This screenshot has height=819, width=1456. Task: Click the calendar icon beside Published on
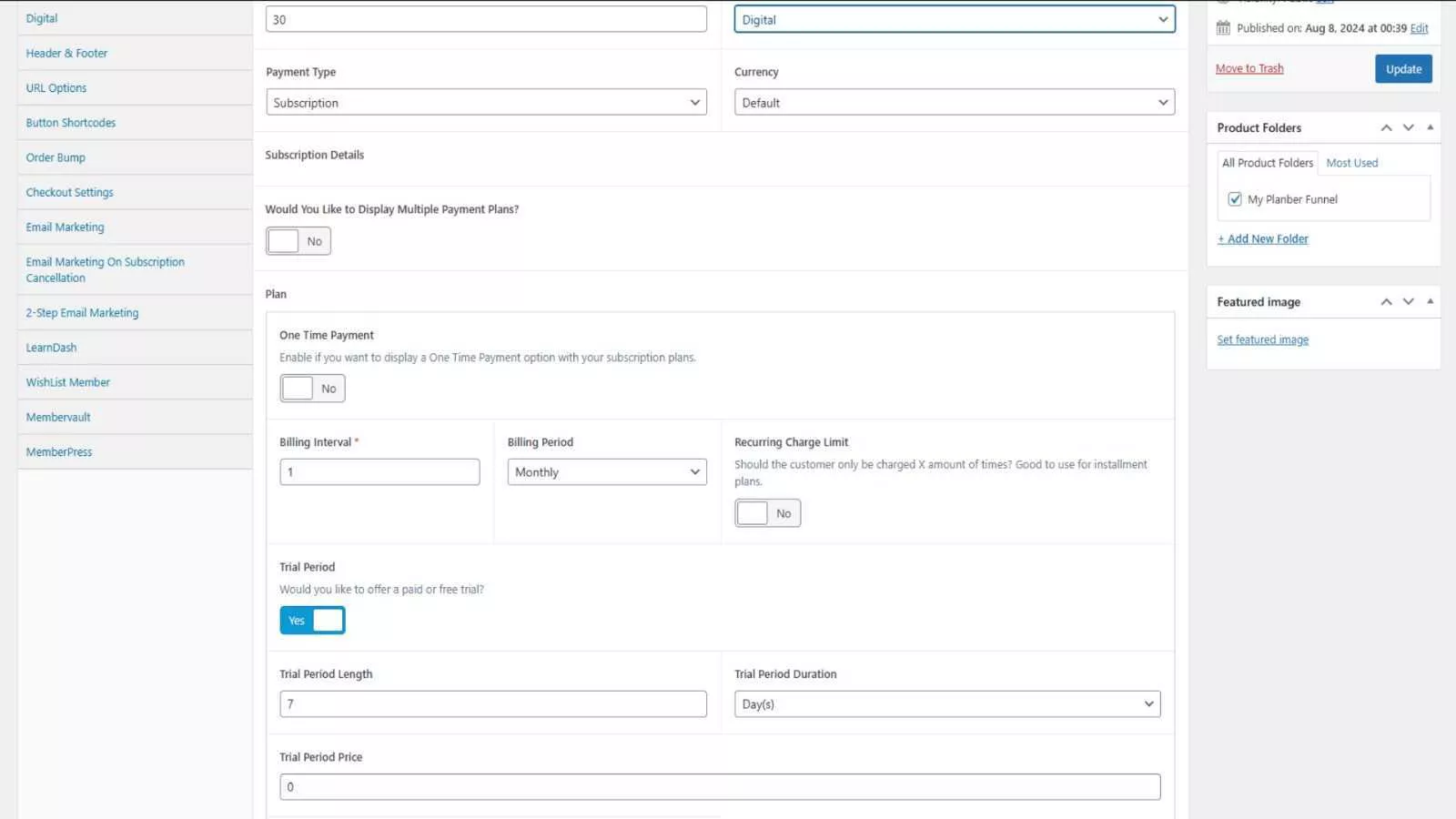coord(1223,28)
